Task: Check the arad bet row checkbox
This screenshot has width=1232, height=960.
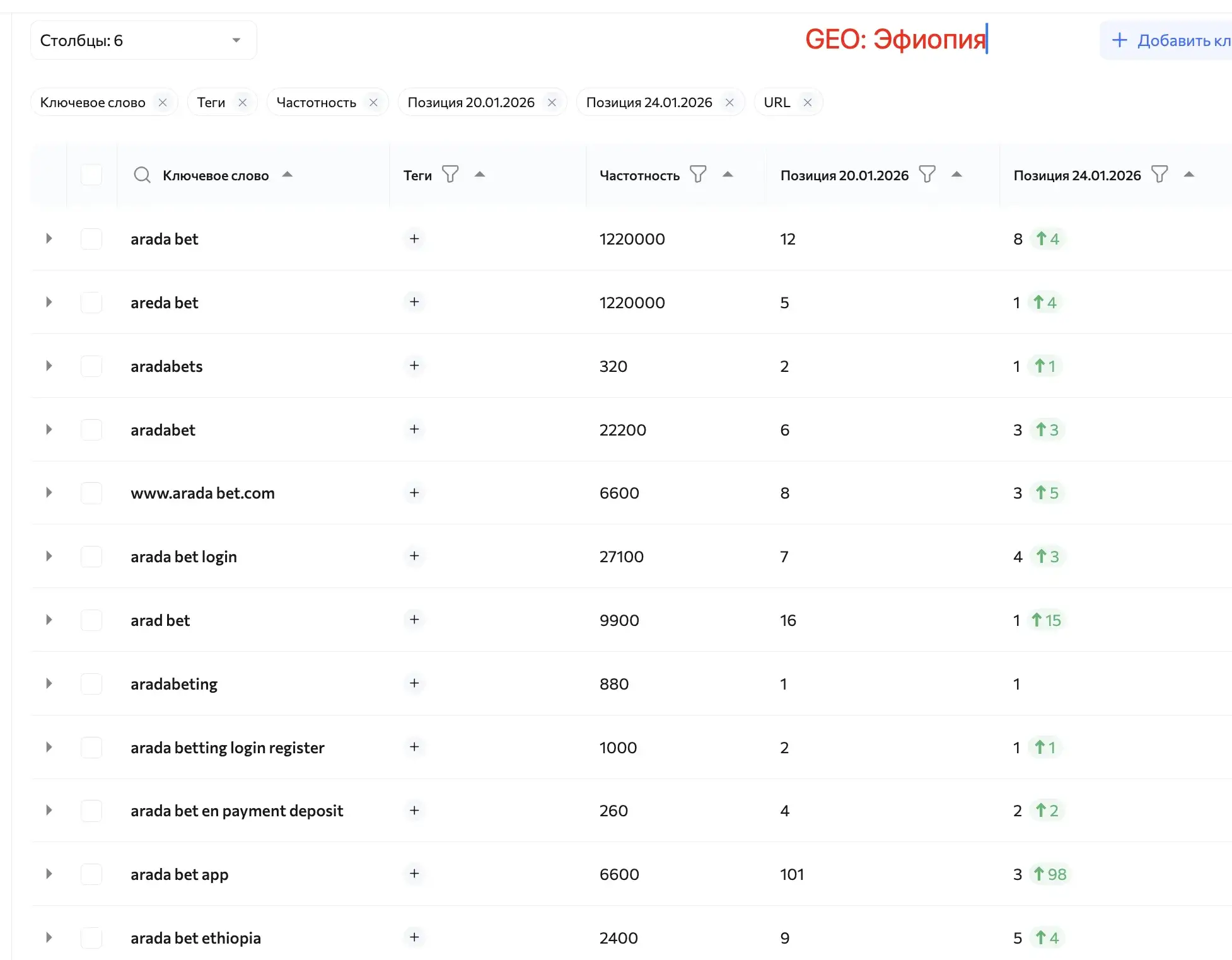Action: click(91, 620)
